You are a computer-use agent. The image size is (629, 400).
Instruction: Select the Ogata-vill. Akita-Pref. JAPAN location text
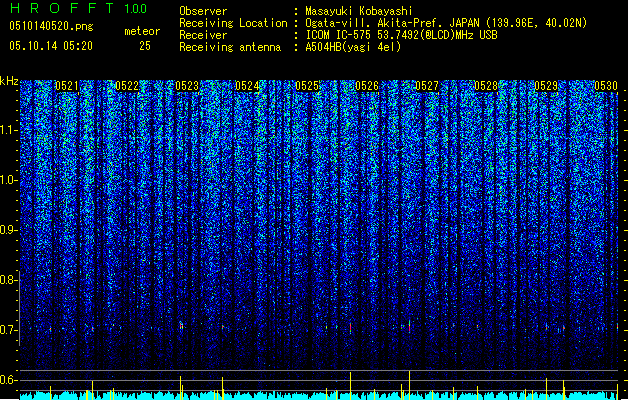[x=446, y=23]
